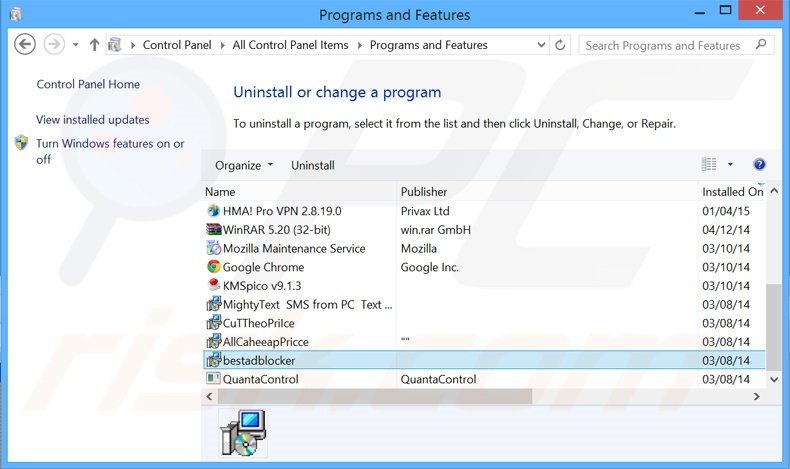The image size is (790, 469).
Task: Click the Google Chrome icon
Action: [214, 266]
